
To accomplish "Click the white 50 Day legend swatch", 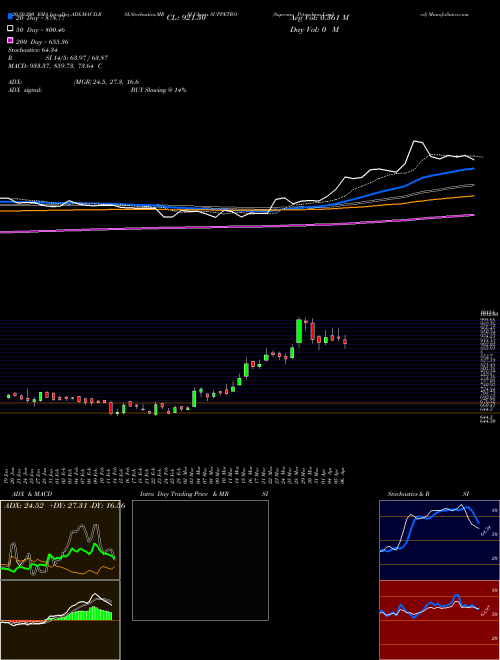I will point(11,29).
